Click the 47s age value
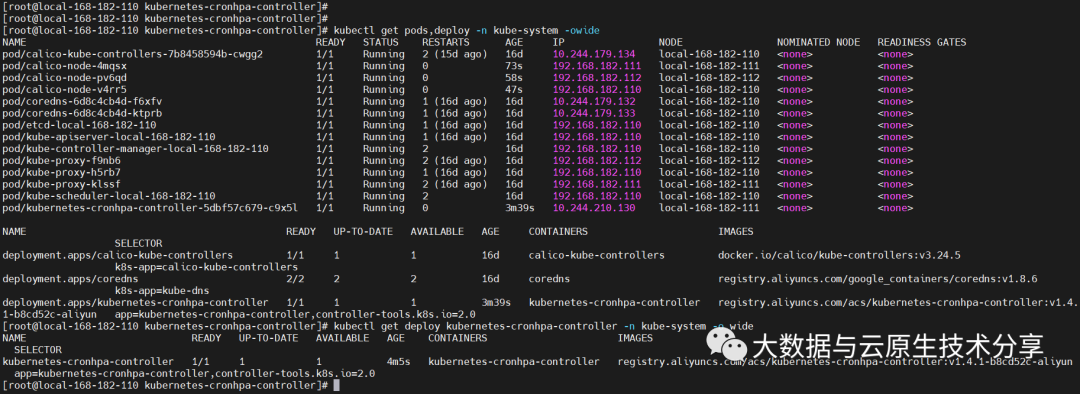1080x394 pixels. (514, 90)
